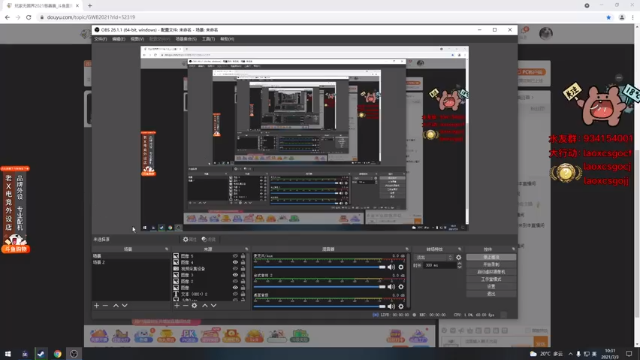The width and height of the screenshot is (640, 360).
Task: Open the 帮助(H) menu in OBS
Action: click(x=227, y=39)
